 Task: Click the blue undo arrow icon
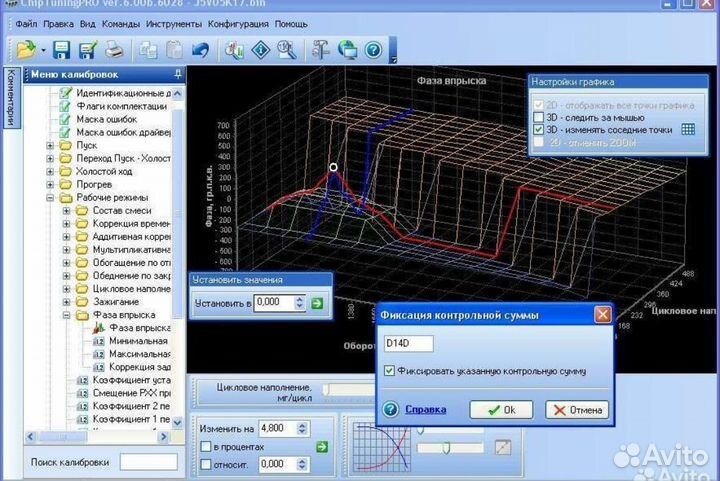(200, 49)
